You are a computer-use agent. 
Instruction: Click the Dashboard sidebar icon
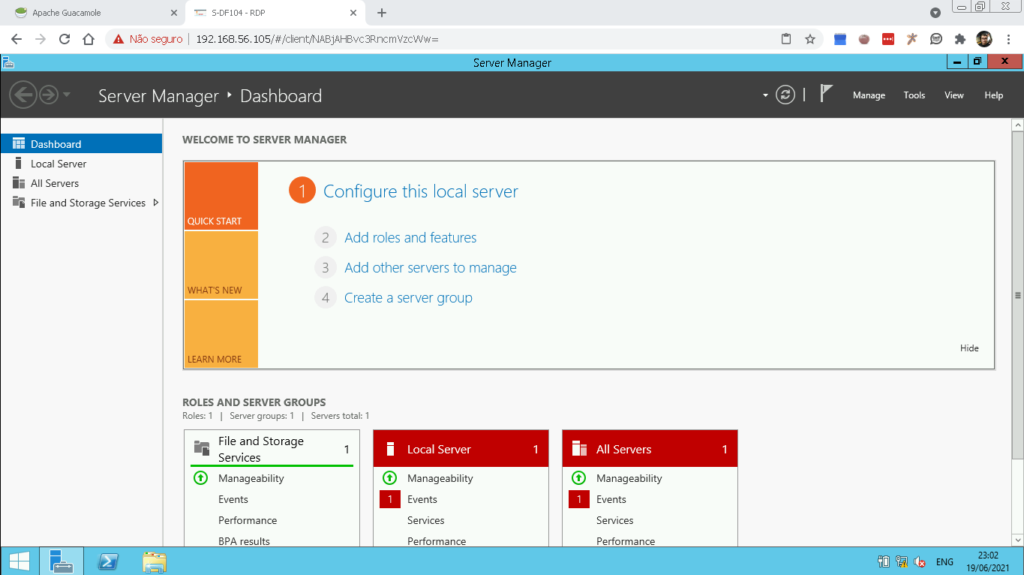(18, 143)
